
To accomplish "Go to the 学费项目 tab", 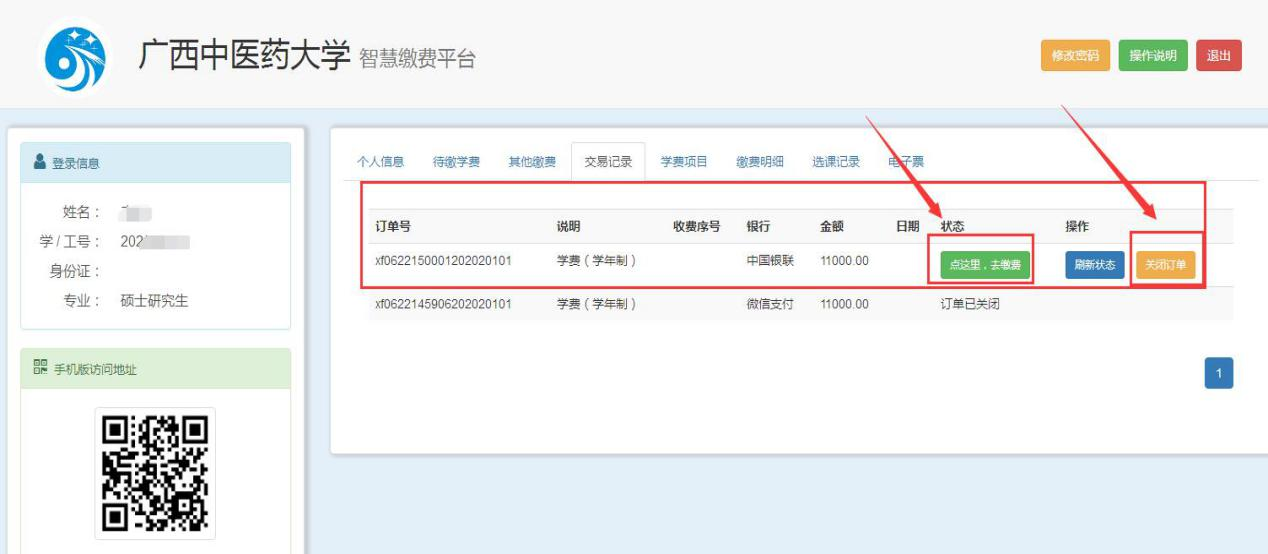I will coord(684,162).
